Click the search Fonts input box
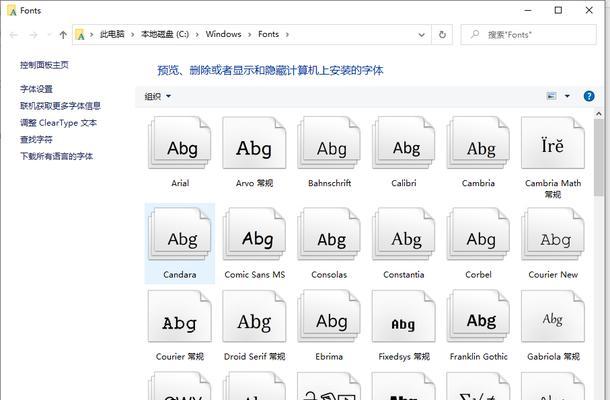Image resolution: width=610 pixels, height=400 pixels. point(528,35)
